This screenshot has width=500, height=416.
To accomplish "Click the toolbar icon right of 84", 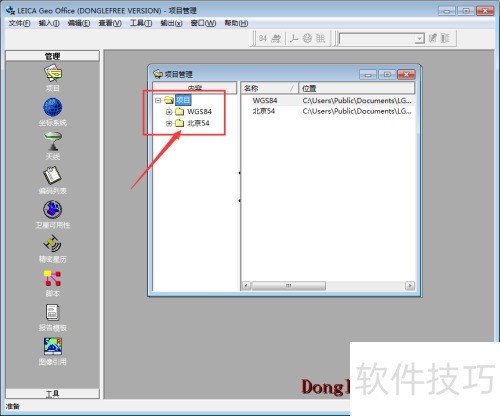I will tap(276, 38).
